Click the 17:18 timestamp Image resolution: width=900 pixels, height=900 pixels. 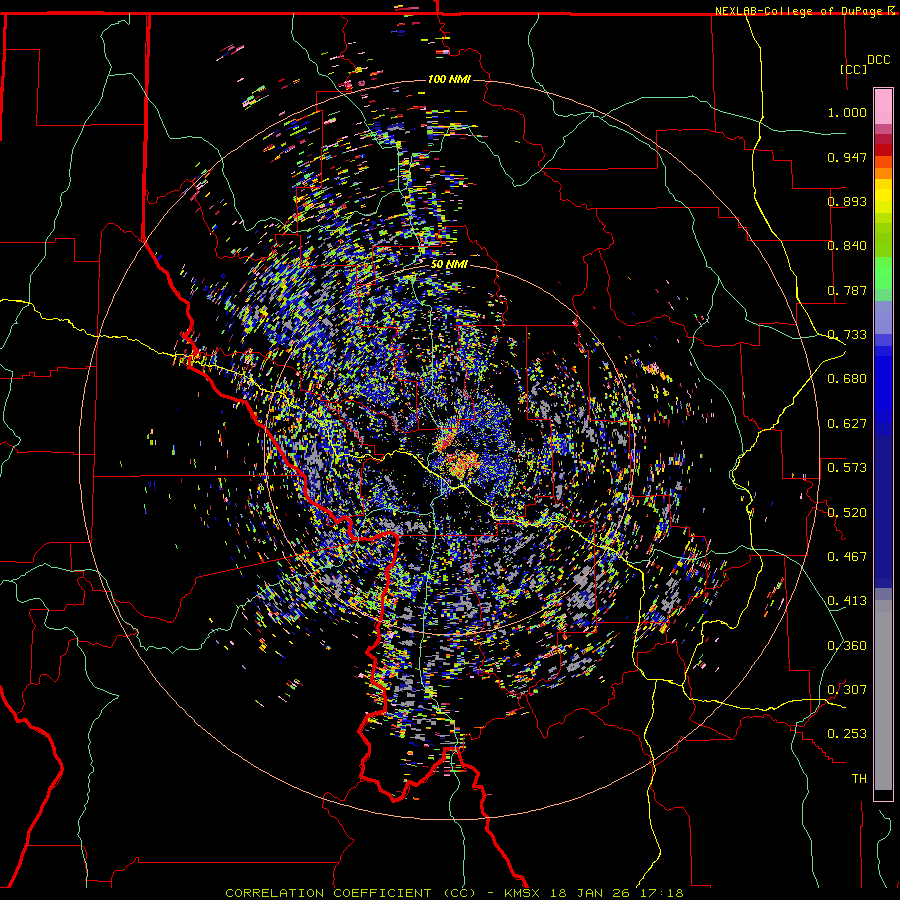pyautogui.click(x=661, y=893)
